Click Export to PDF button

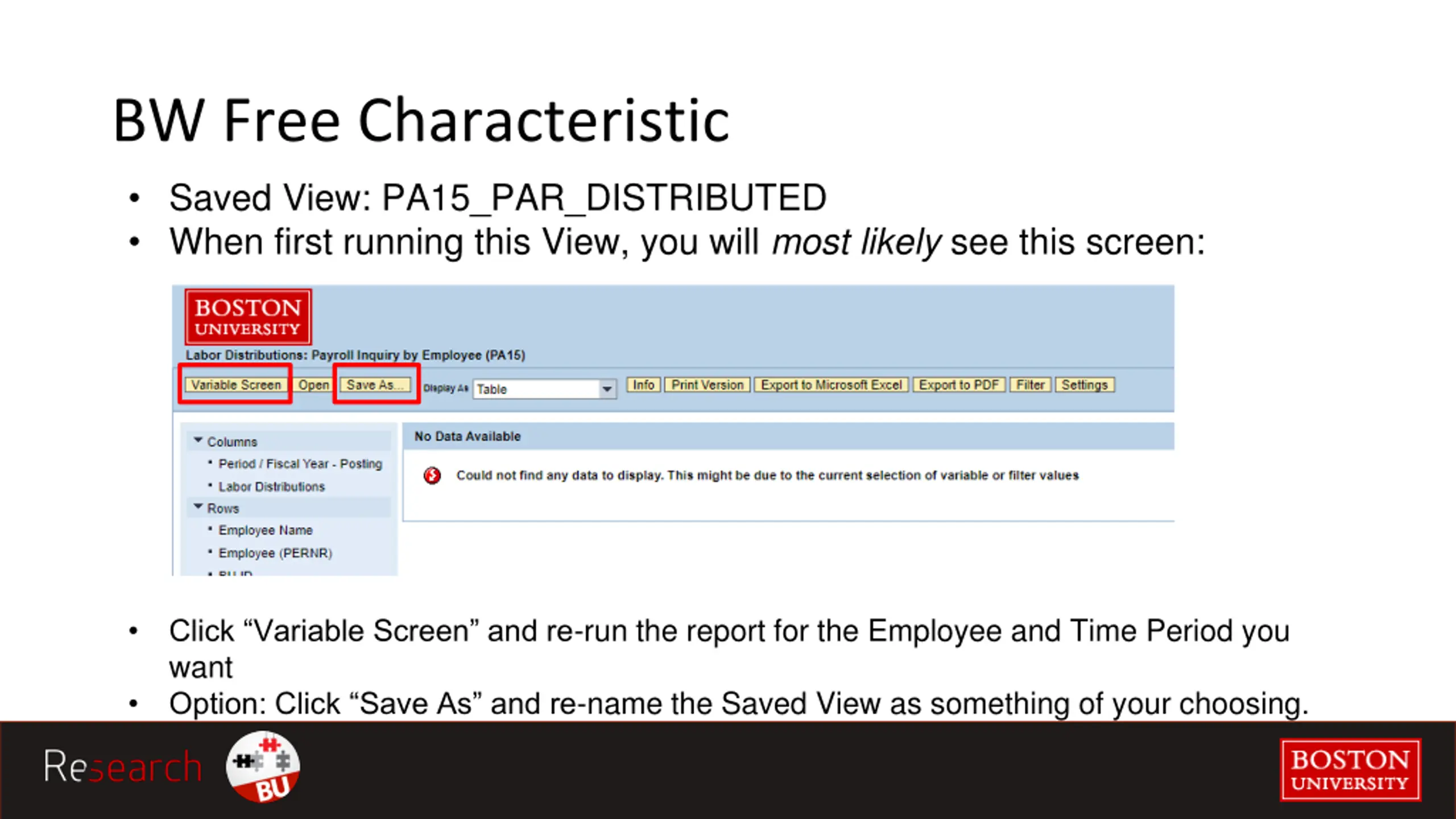tap(959, 385)
